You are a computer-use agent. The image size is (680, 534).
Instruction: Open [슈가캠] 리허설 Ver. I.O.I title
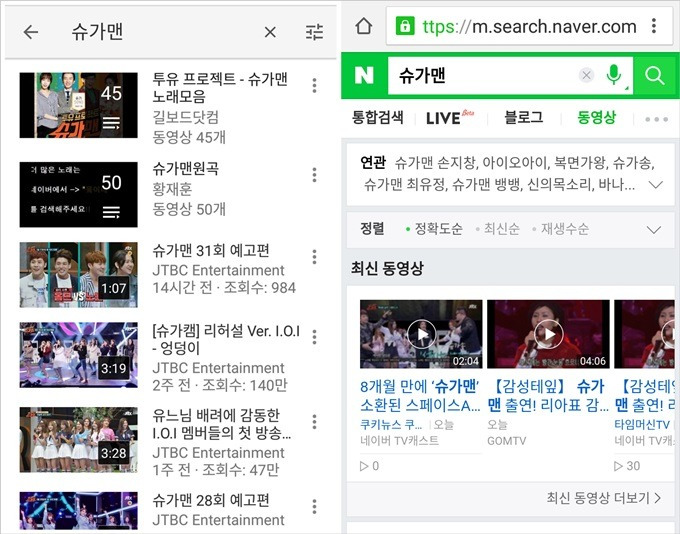(x=226, y=340)
